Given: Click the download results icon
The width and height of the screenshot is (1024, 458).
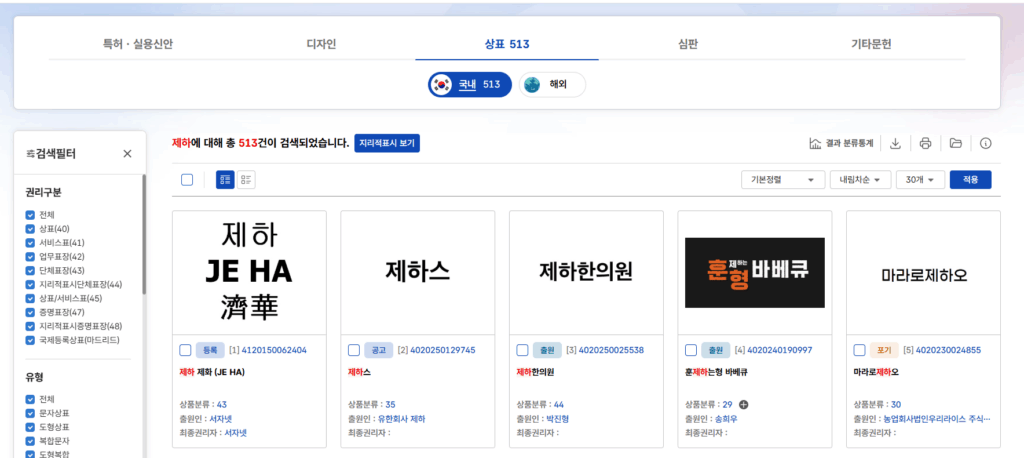Looking at the screenshot, I should (x=895, y=143).
